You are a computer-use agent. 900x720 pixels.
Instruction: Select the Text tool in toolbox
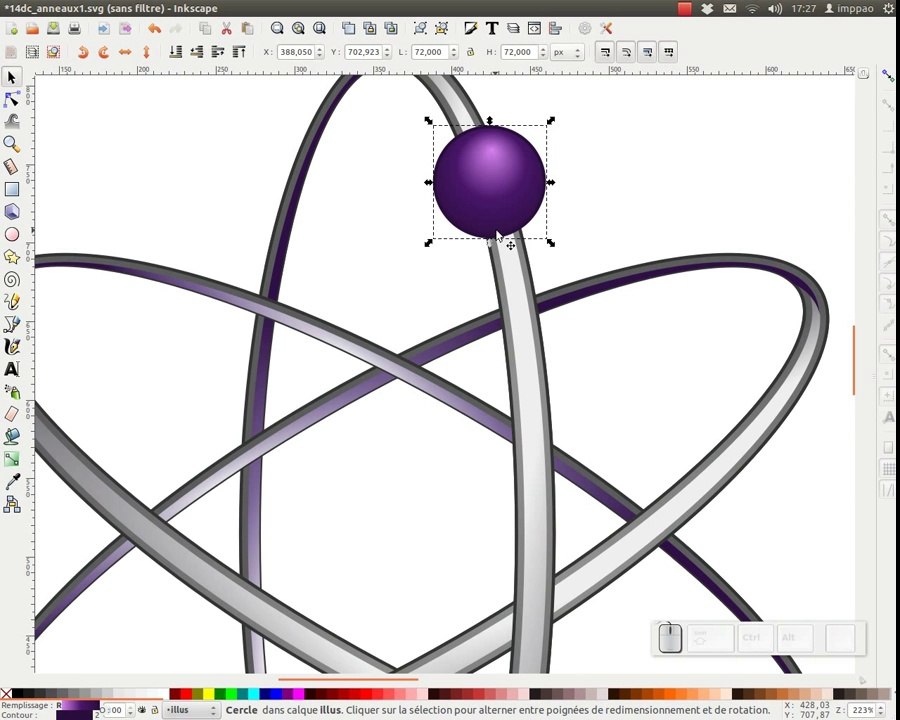pos(11,369)
